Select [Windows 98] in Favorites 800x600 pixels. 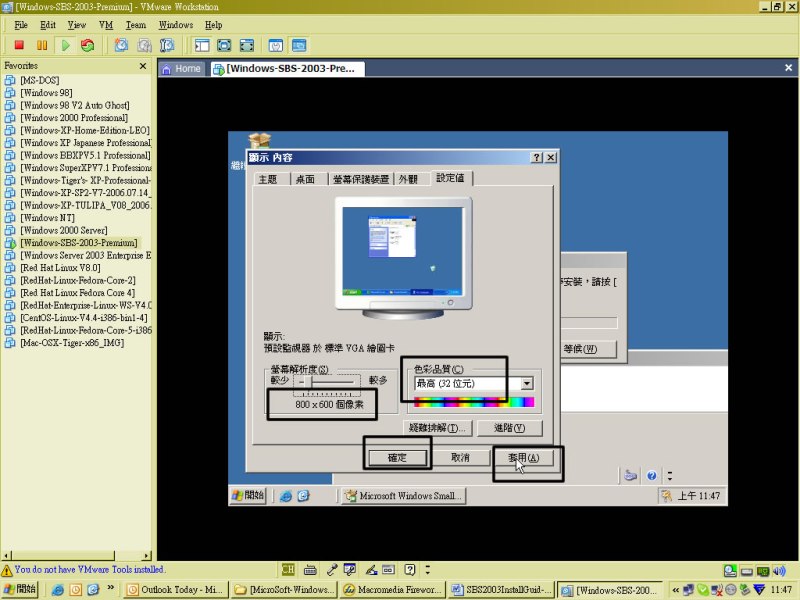point(46,93)
